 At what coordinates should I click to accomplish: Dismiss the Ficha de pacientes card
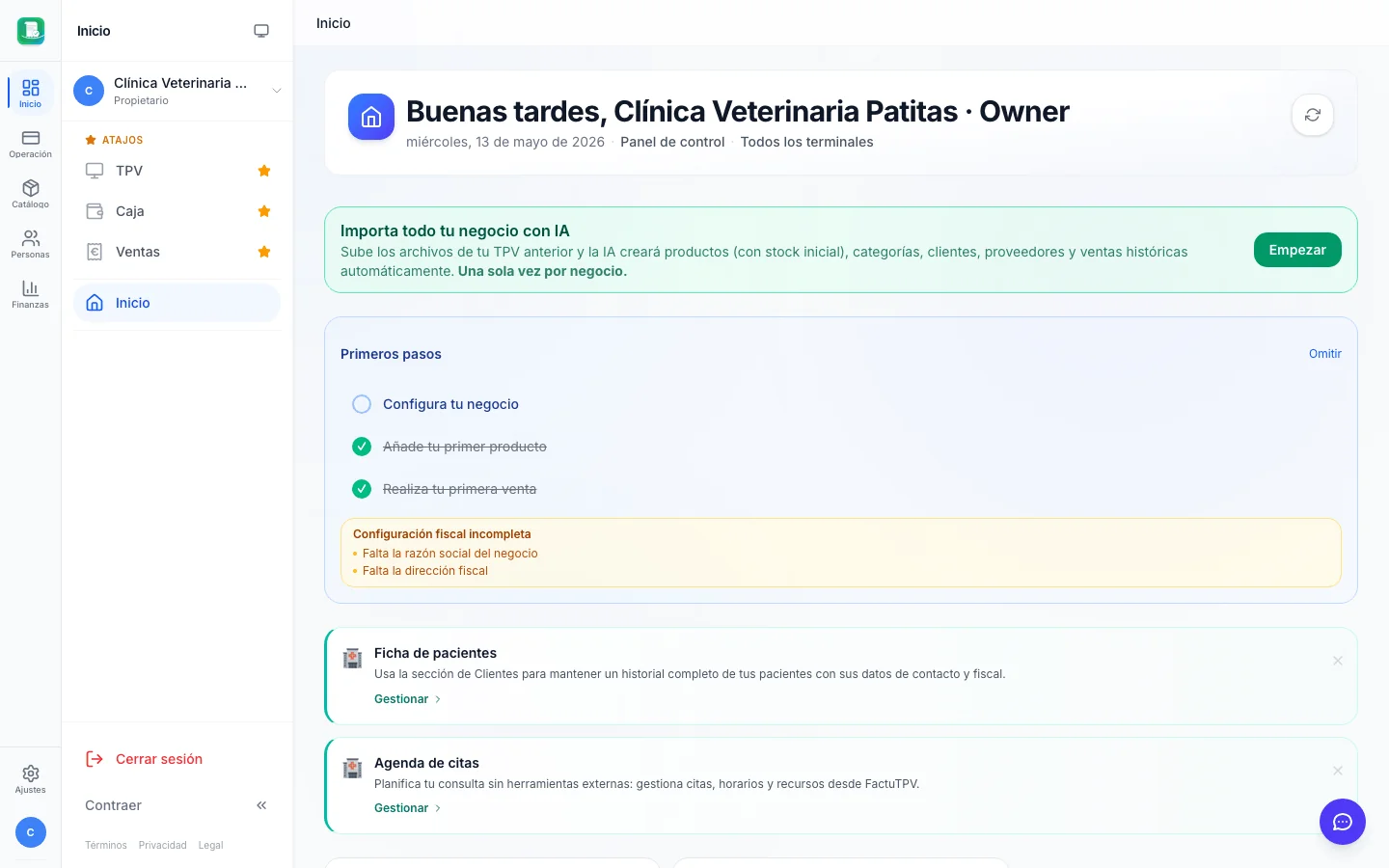pos(1338,661)
